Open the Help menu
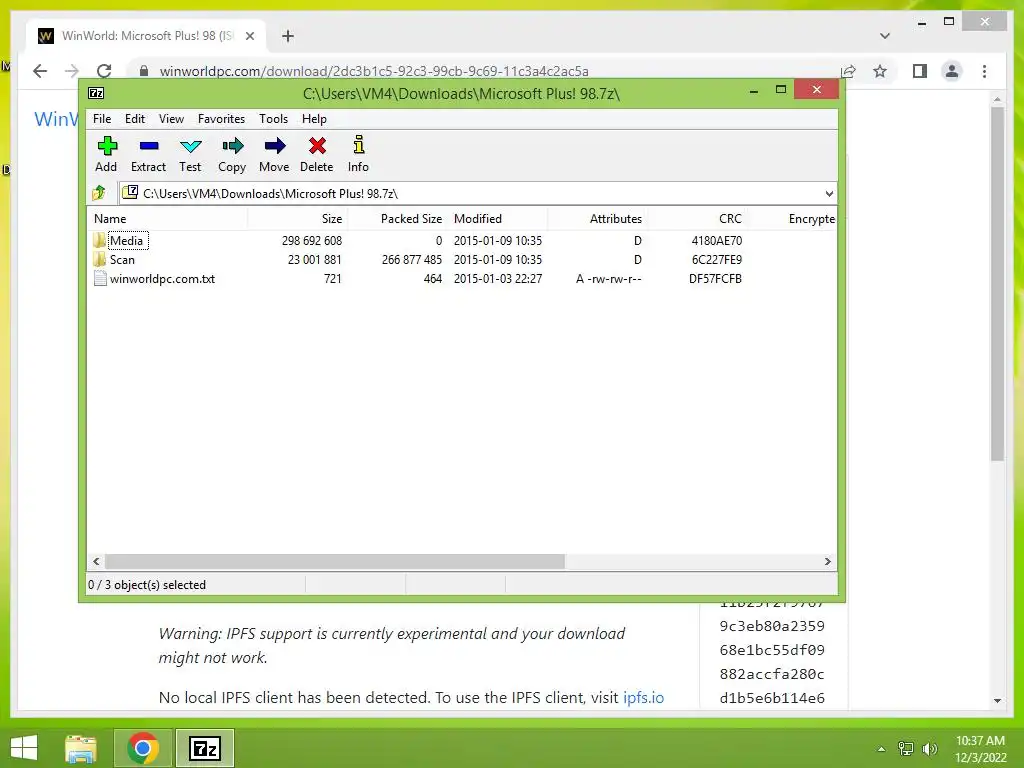 [x=314, y=119]
